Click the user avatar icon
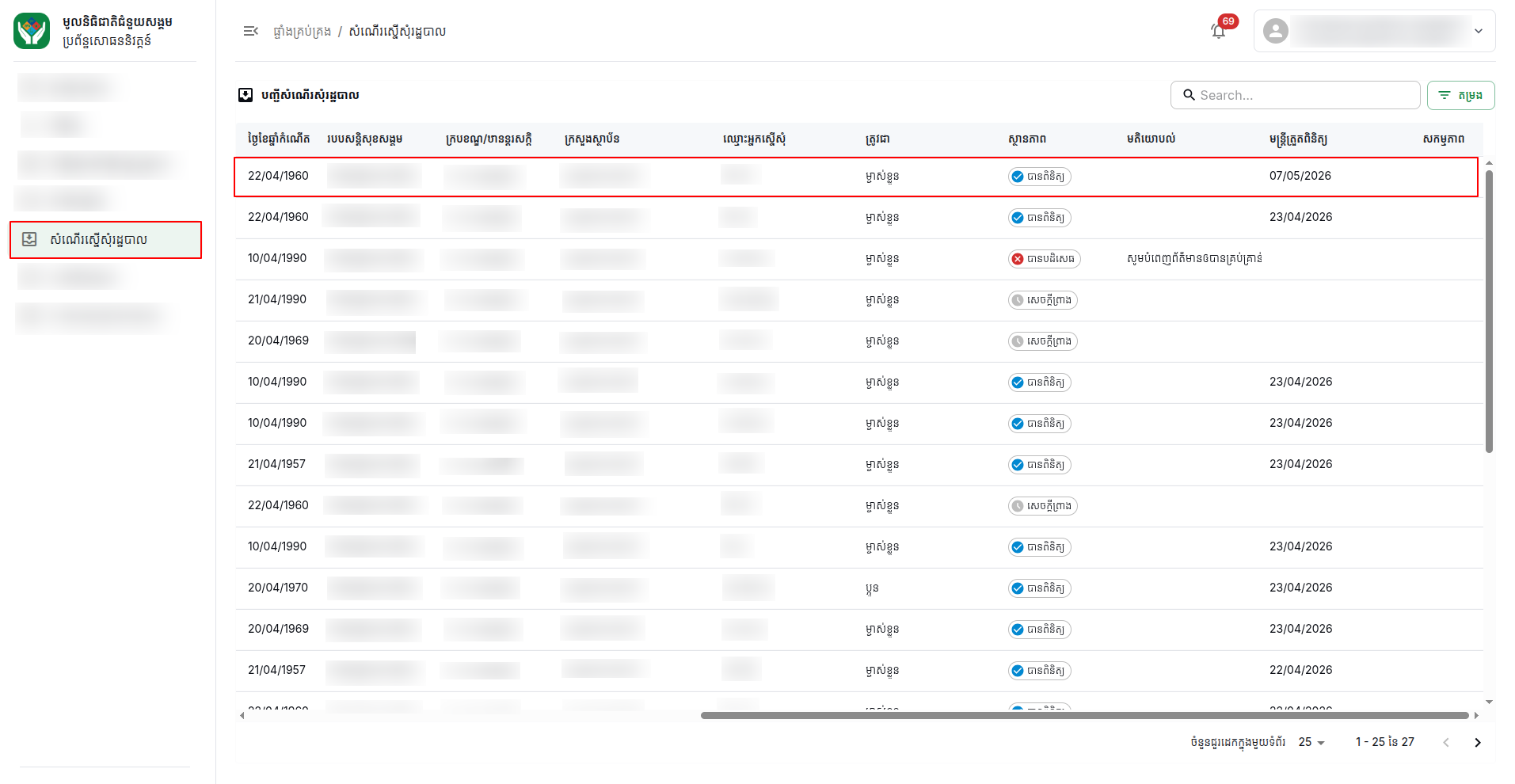1515x784 pixels. (1275, 31)
